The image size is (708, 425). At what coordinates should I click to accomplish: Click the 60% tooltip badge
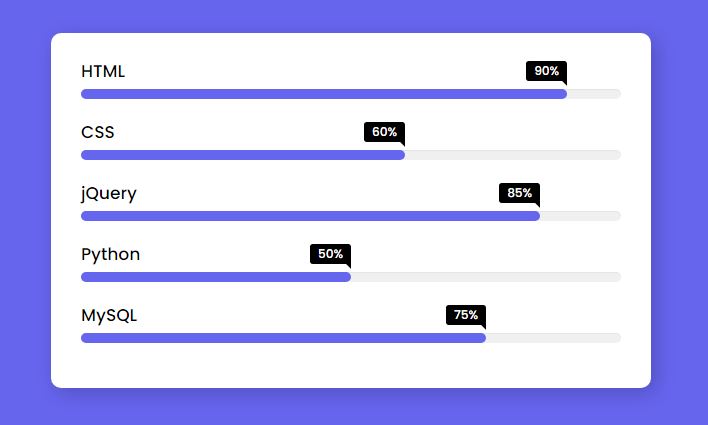click(x=384, y=132)
